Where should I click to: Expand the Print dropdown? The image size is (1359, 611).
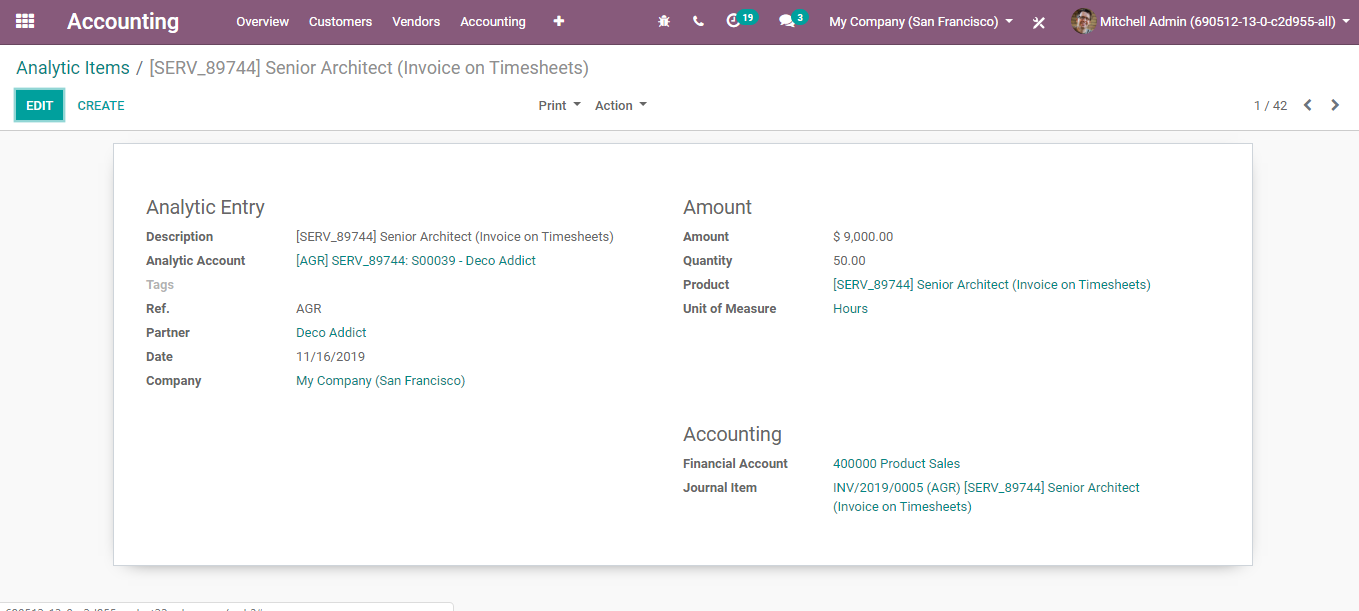[x=559, y=105]
